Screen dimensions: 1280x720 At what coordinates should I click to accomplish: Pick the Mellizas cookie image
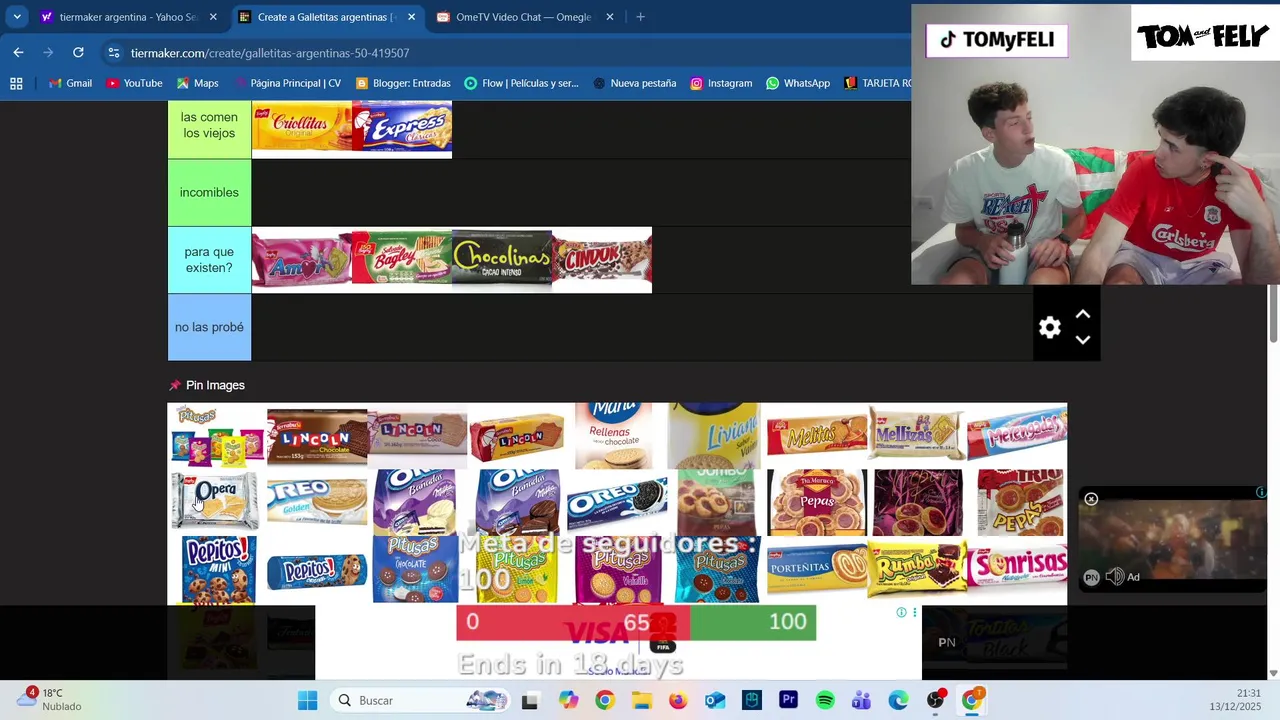pos(917,436)
